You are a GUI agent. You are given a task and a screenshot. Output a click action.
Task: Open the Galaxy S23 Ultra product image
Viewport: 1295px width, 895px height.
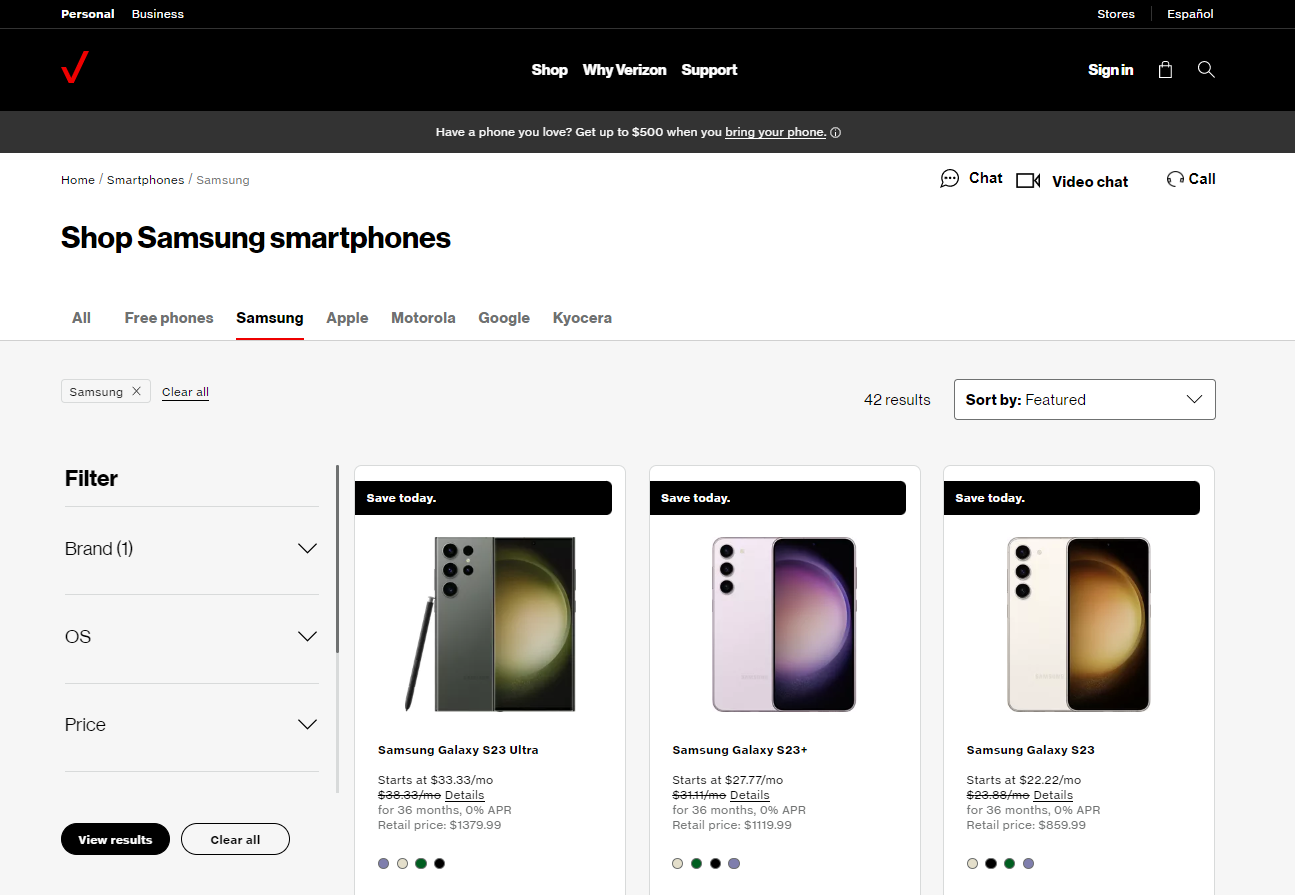(490, 624)
